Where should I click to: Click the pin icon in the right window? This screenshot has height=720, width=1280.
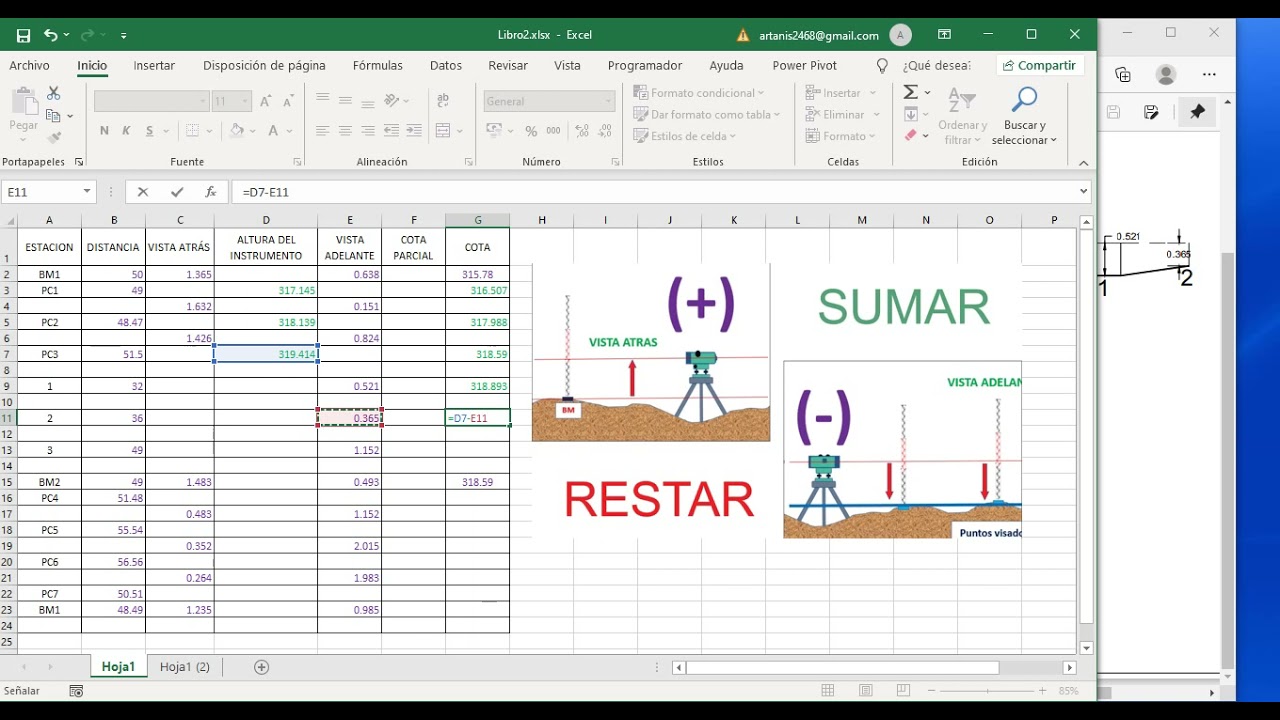click(x=1198, y=112)
